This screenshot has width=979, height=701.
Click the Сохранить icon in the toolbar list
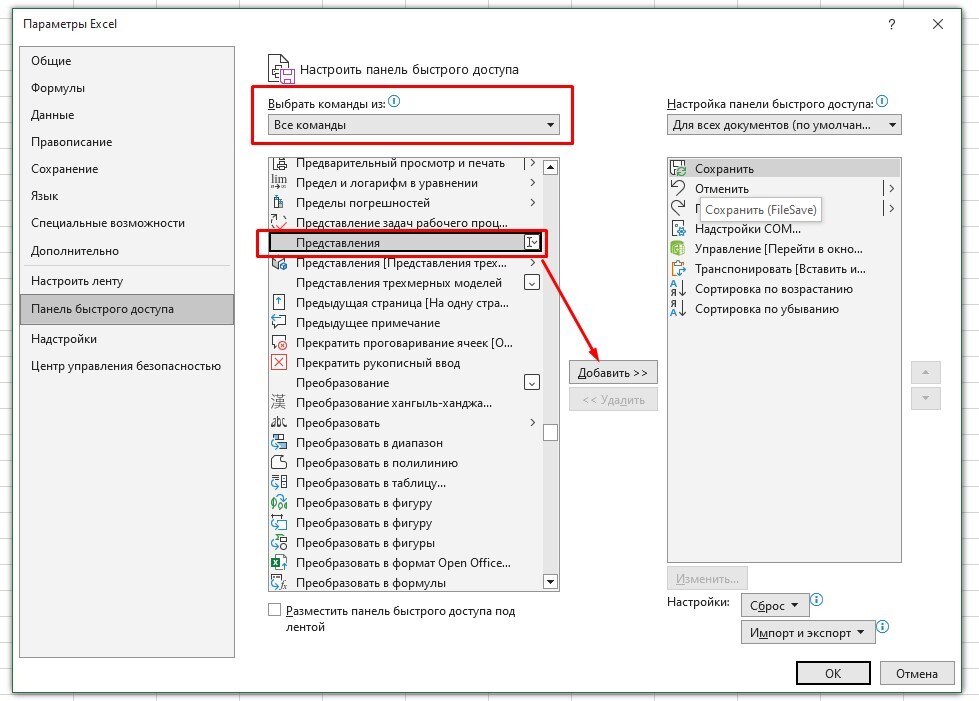point(678,168)
